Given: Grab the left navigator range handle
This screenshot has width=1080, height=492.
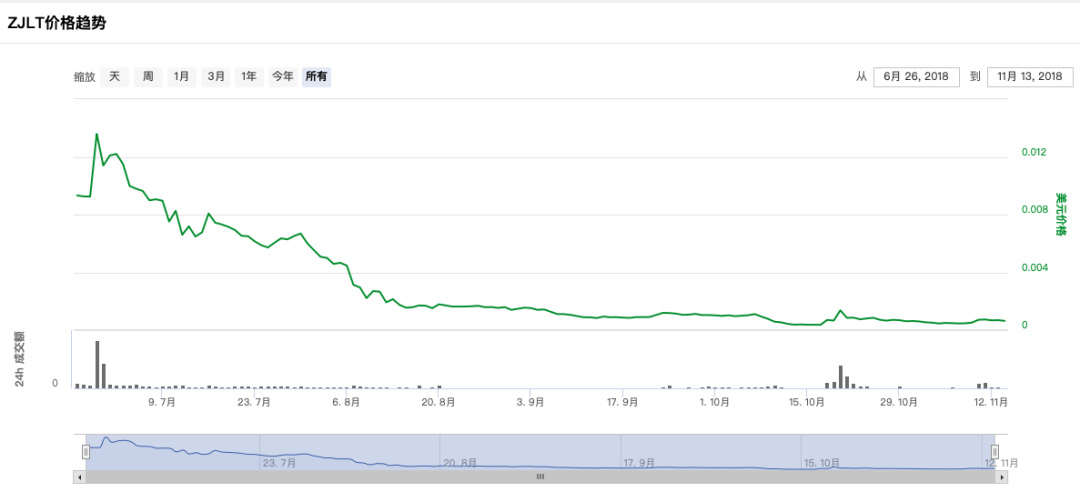Looking at the screenshot, I should coord(86,452).
